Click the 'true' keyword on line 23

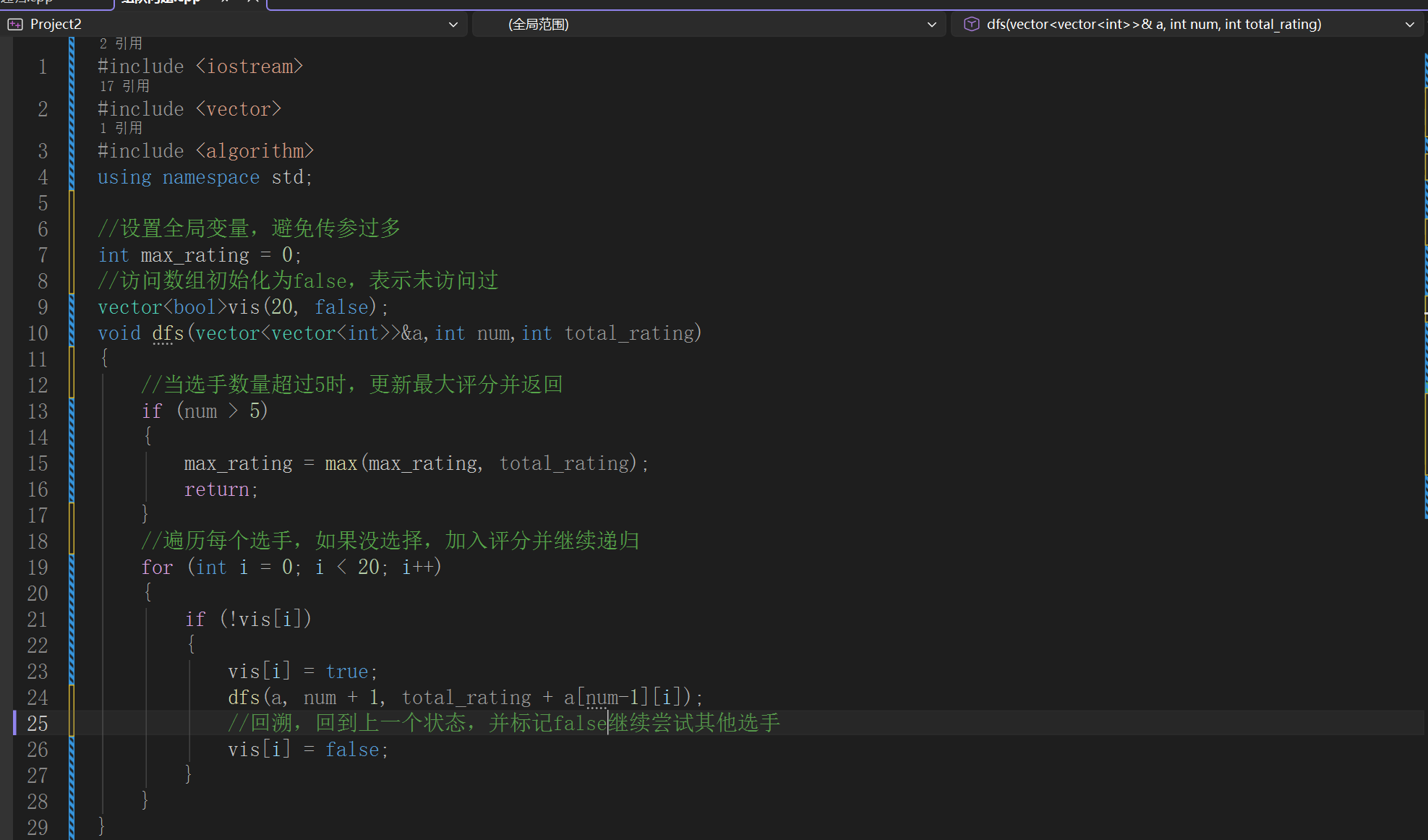tap(346, 672)
